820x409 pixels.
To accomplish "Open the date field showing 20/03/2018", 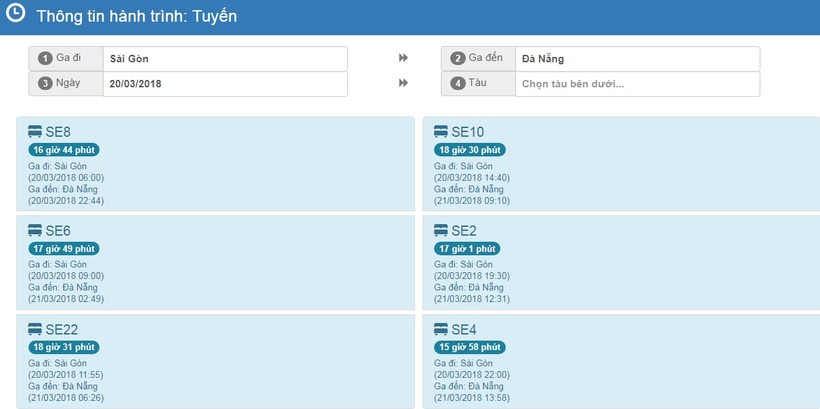I will pyautogui.click(x=225, y=84).
